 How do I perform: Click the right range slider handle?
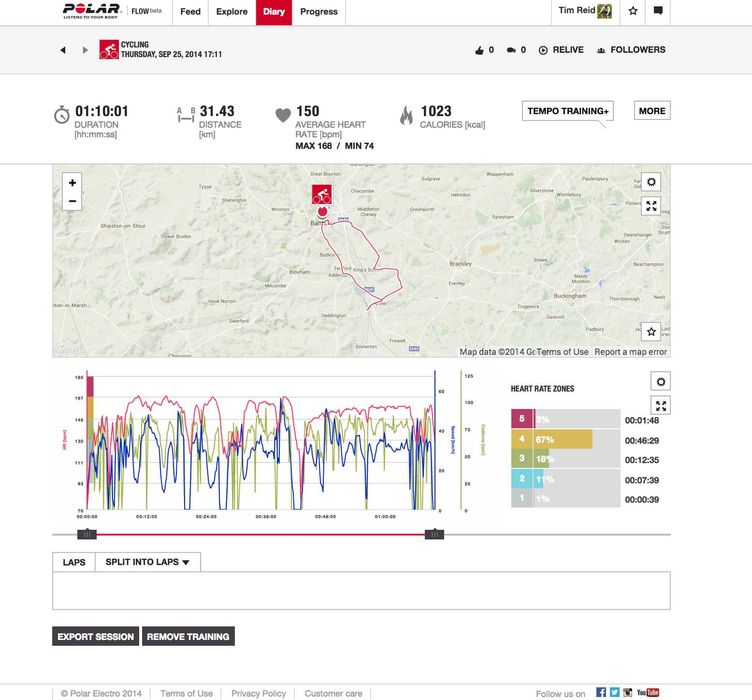[434, 534]
